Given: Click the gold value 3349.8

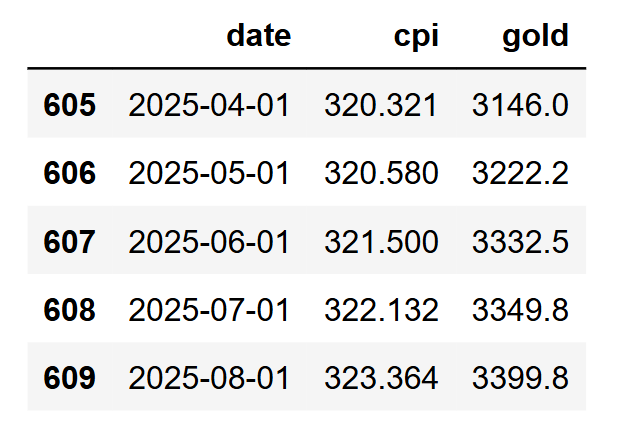Looking at the screenshot, I should [520, 310].
